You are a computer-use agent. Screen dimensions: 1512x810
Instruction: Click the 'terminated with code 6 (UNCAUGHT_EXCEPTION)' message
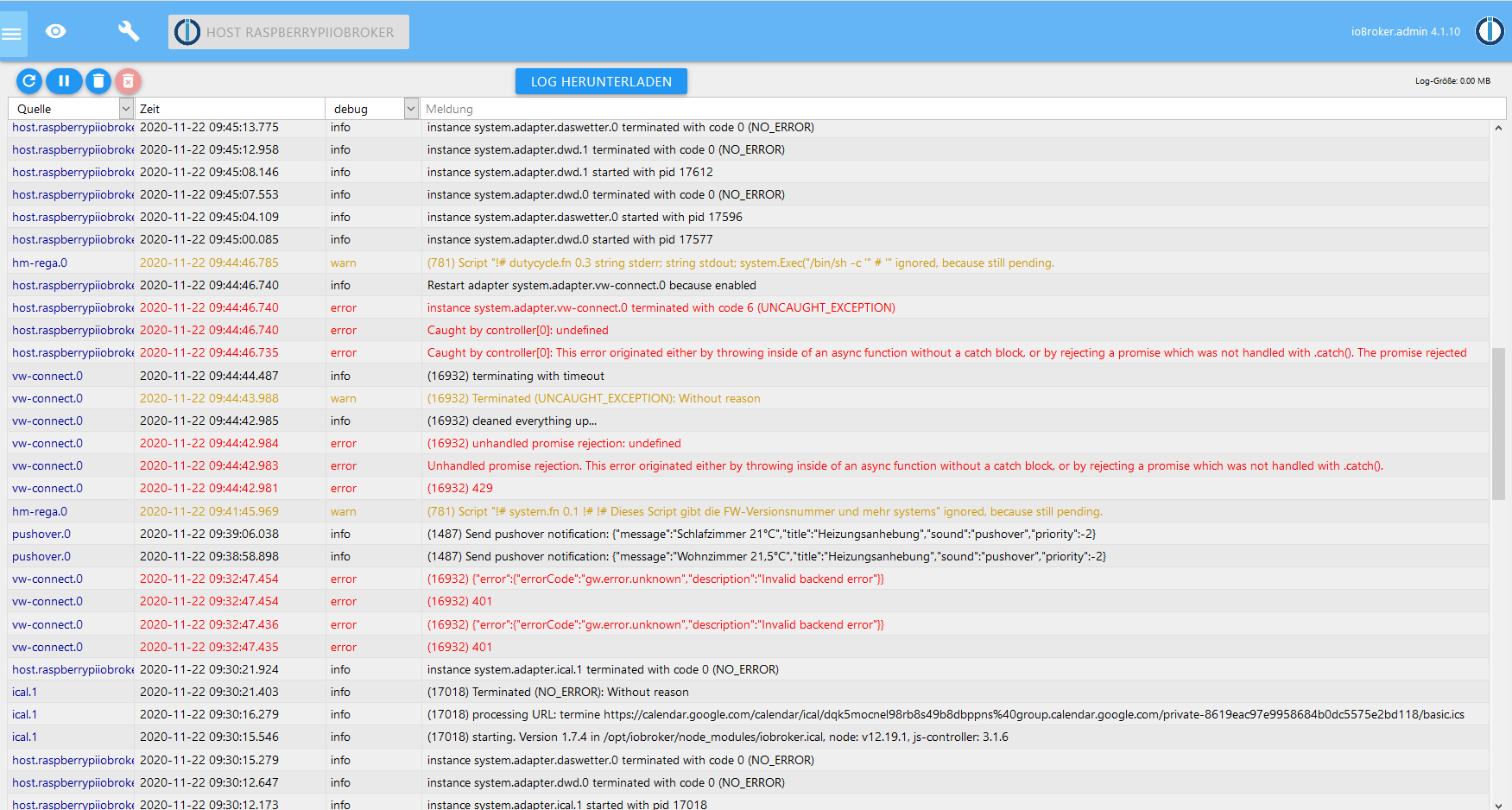coord(661,307)
